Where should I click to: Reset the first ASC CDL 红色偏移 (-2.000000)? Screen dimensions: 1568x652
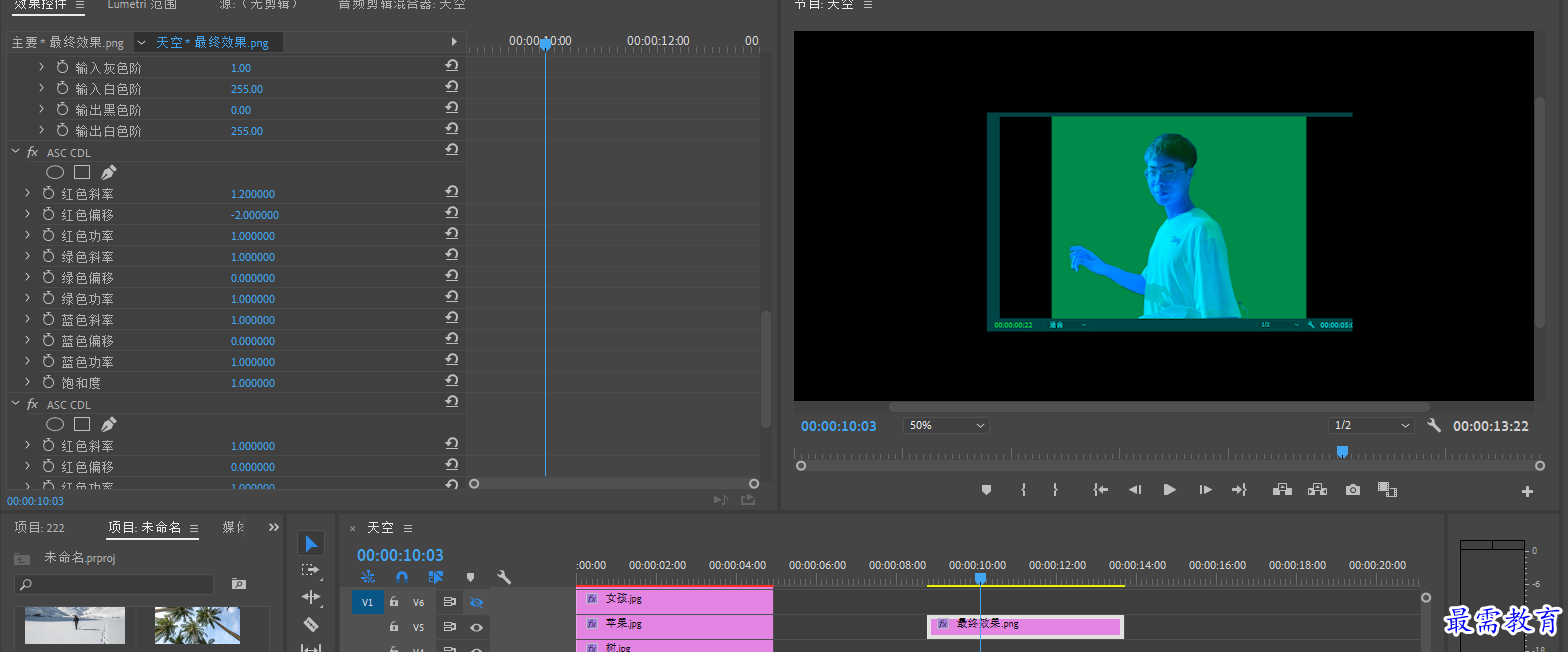[452, 213]
